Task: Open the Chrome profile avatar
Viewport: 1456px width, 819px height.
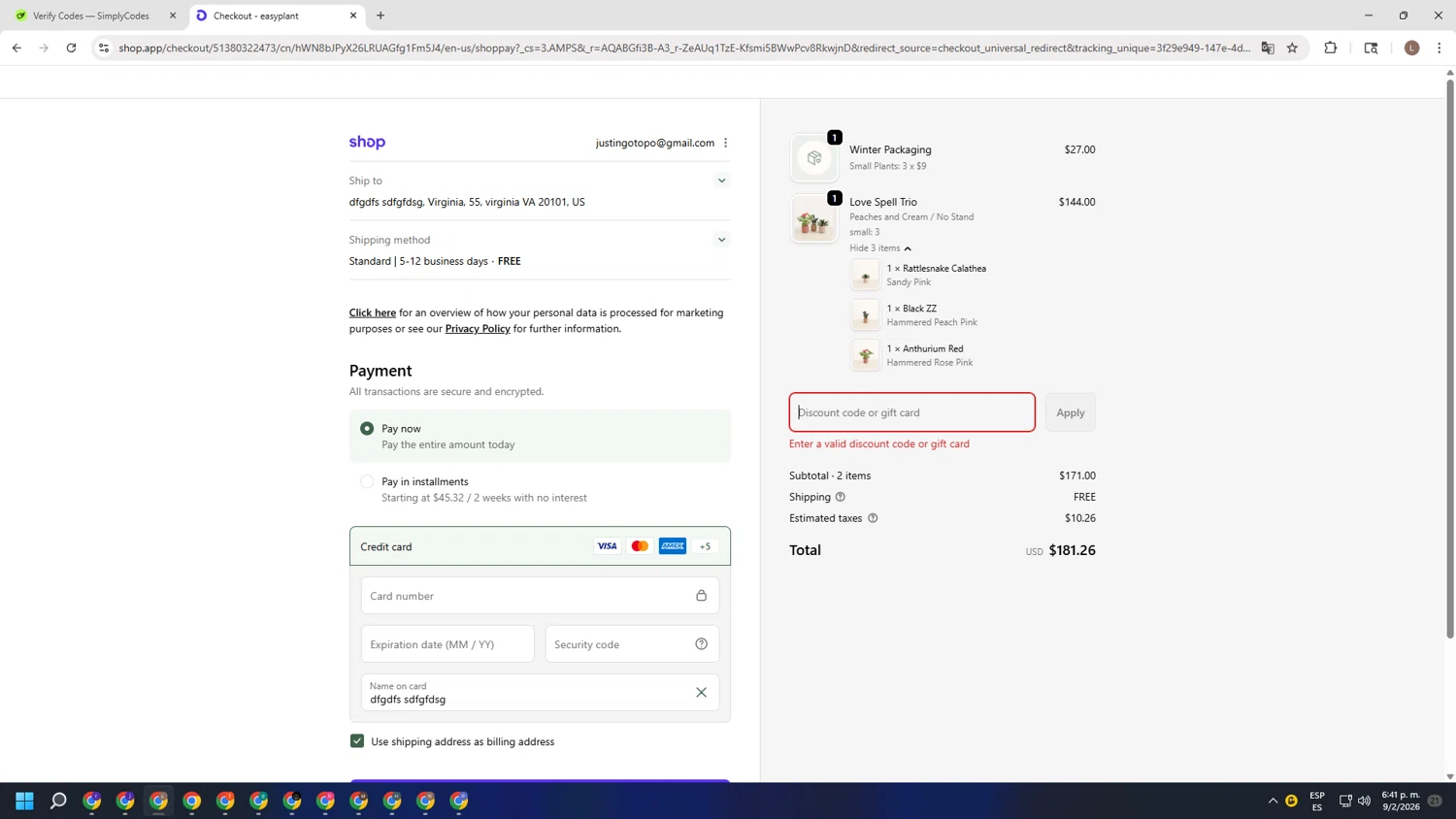Action: pyautogui.click(x=1412, y=48)
